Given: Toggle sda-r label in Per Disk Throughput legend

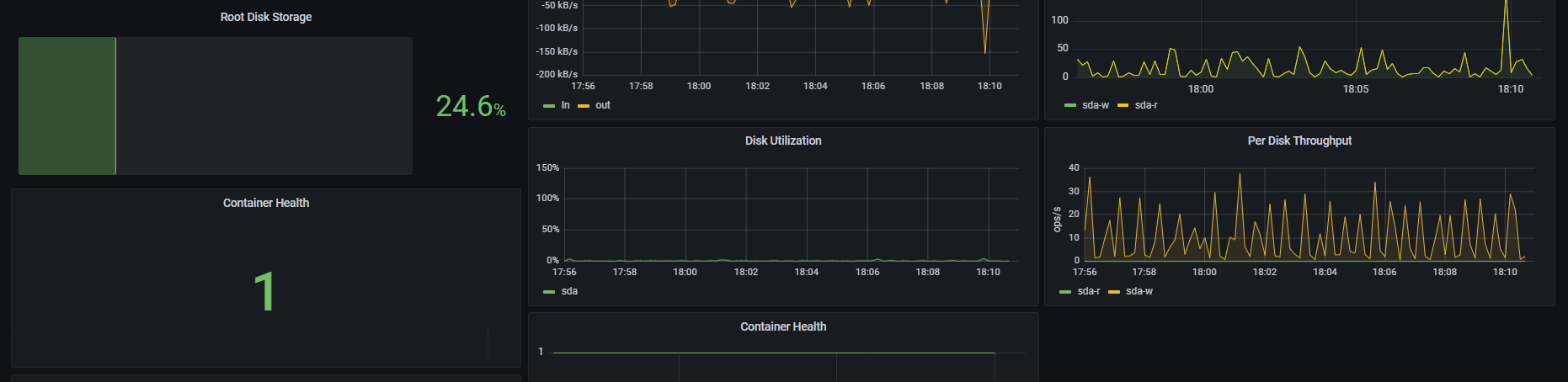Looking at the screenshot, I should click(x=1089, y=291).
